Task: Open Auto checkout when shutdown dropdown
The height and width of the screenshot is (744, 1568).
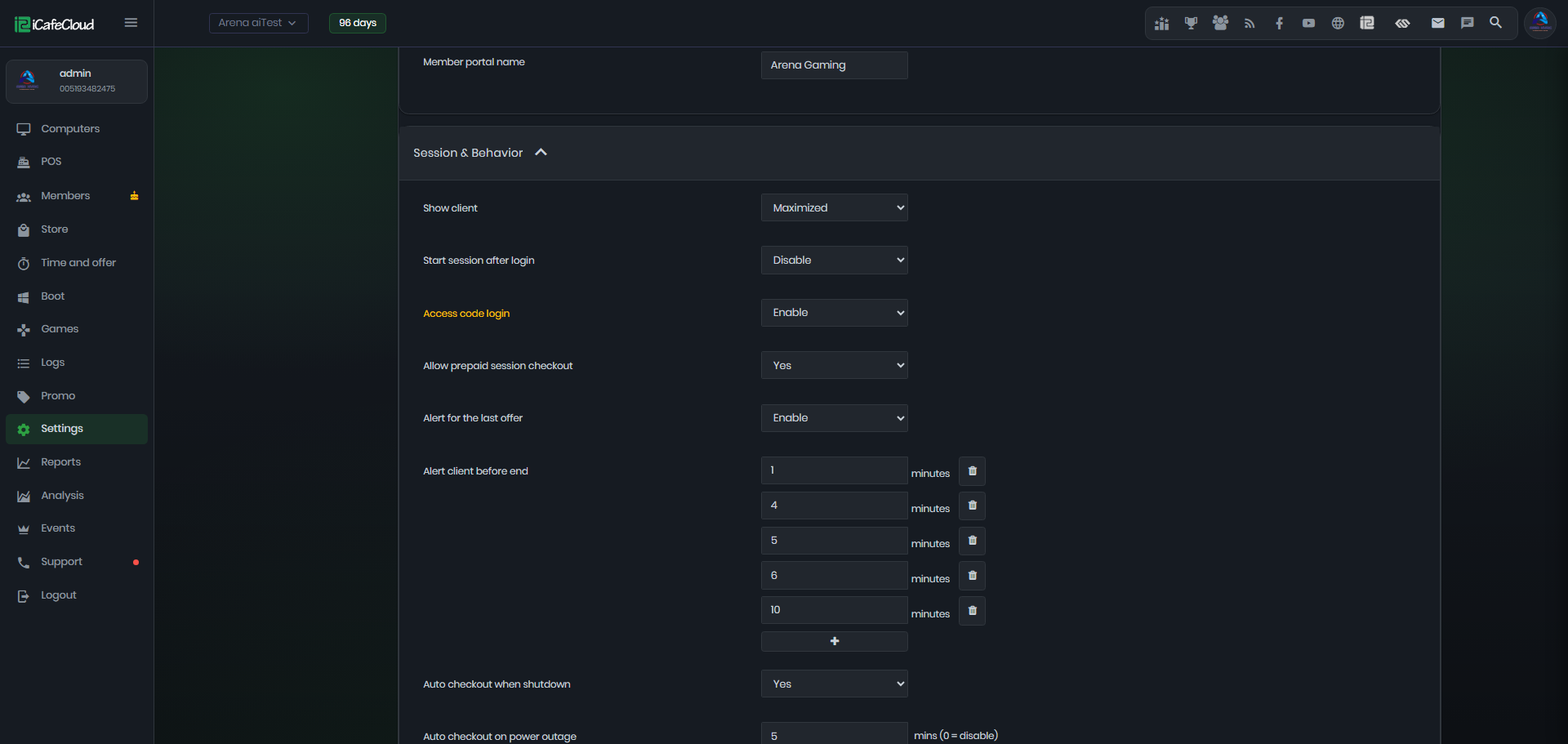Action: (835, 684)
